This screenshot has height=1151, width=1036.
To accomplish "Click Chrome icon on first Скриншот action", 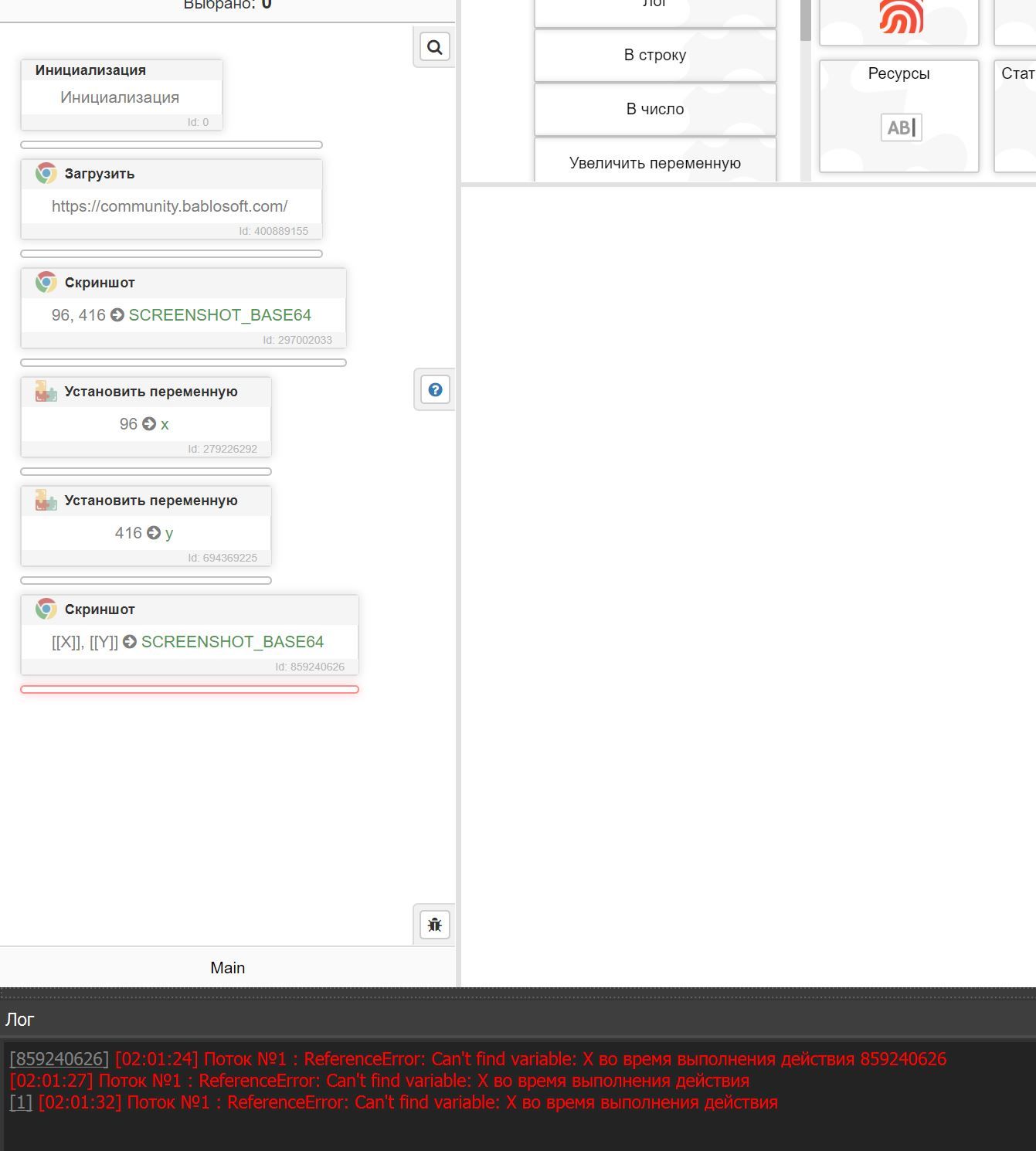I will click(x=46, y=283).
